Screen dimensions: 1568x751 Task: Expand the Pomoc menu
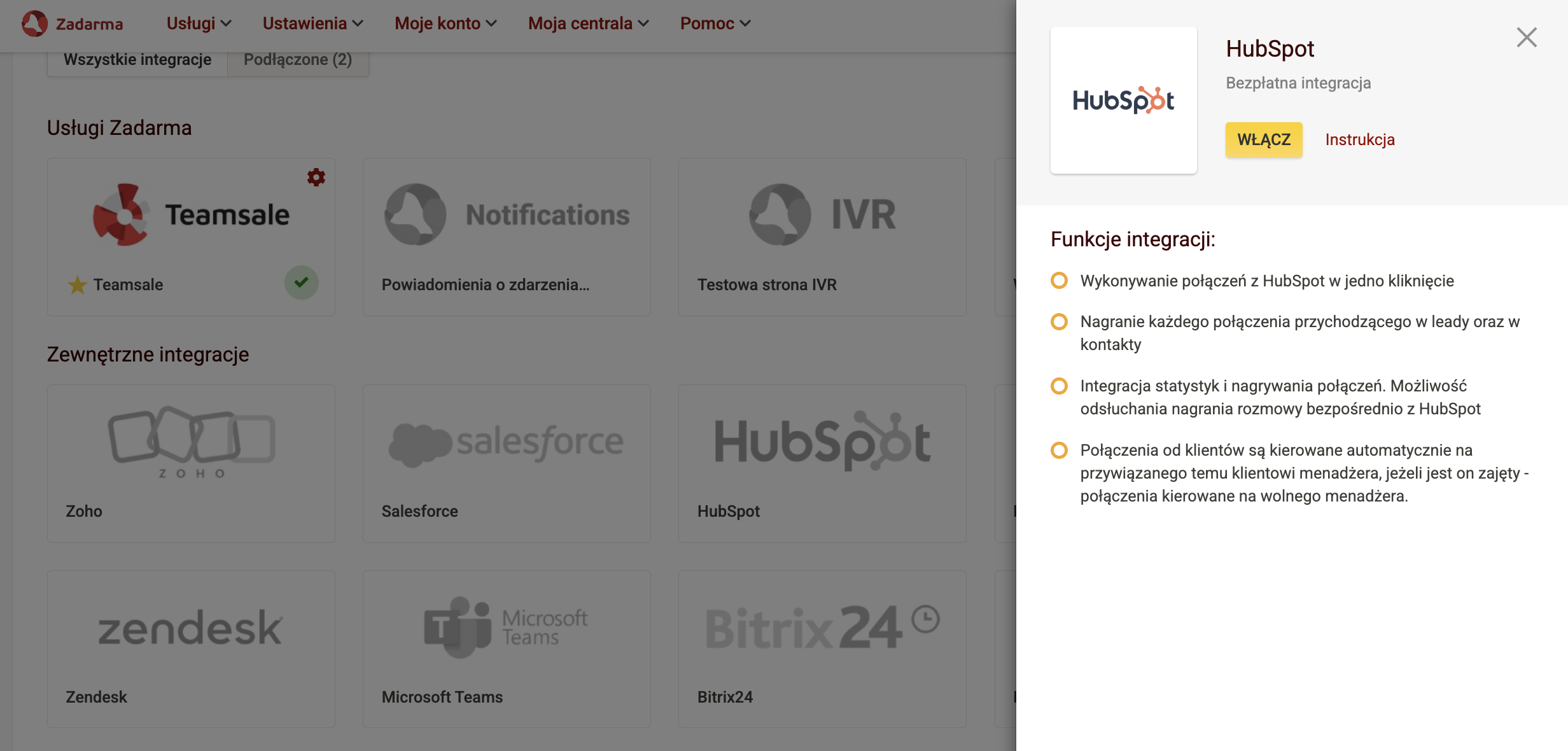coord(715,24)
